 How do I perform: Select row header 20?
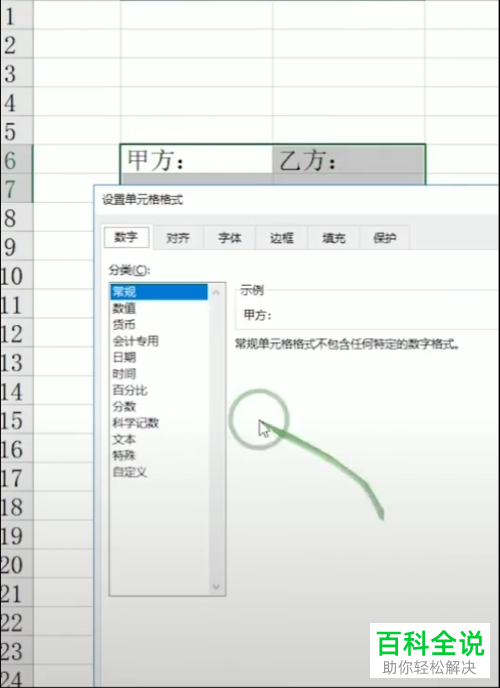click(x=16, y=564)
